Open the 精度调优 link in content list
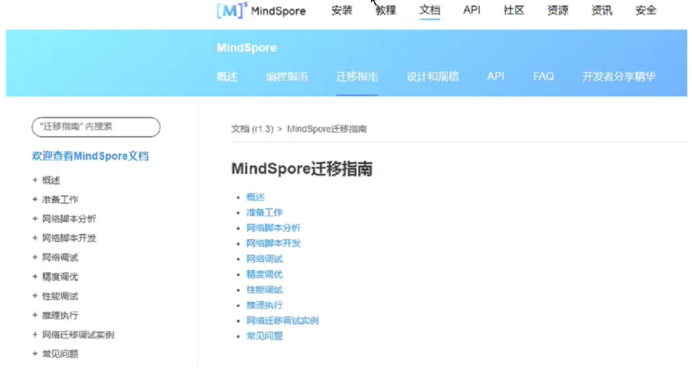 pos(264,274)
